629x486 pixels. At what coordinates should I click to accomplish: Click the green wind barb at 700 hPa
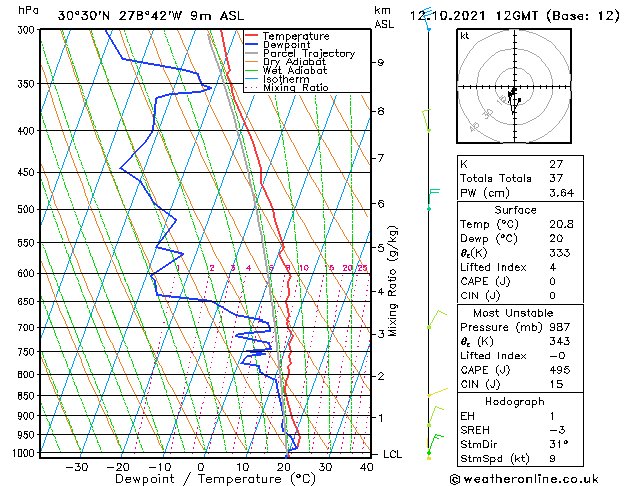[x=436, y=319]
